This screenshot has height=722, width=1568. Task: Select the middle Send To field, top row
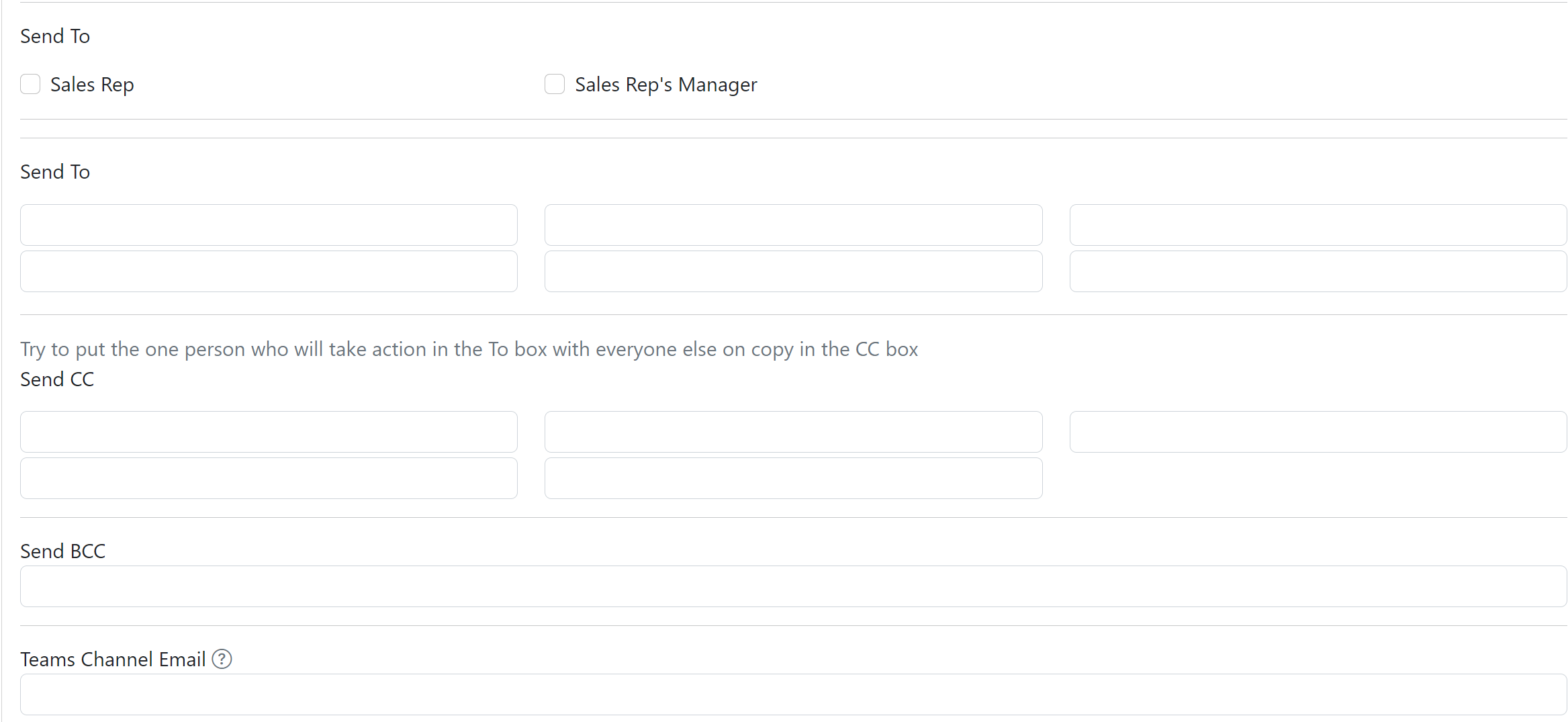coord(793,225)
